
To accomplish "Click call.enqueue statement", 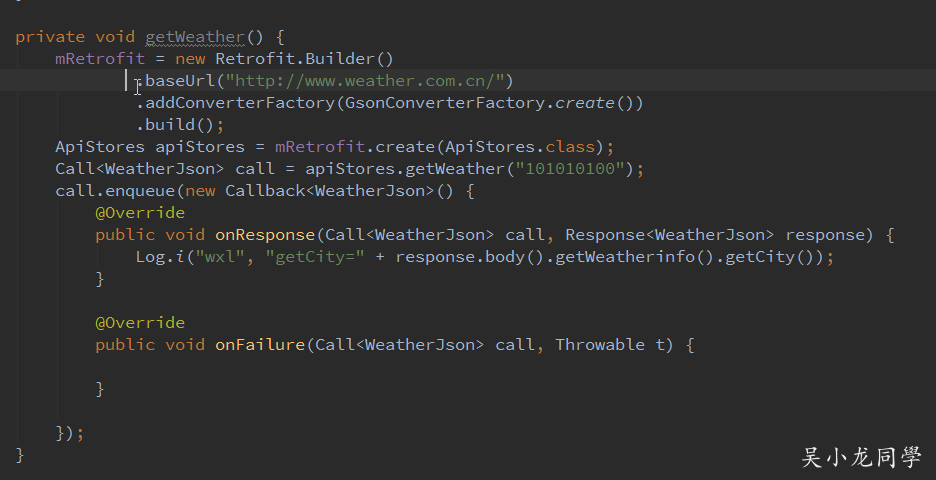I will point(115,191).
